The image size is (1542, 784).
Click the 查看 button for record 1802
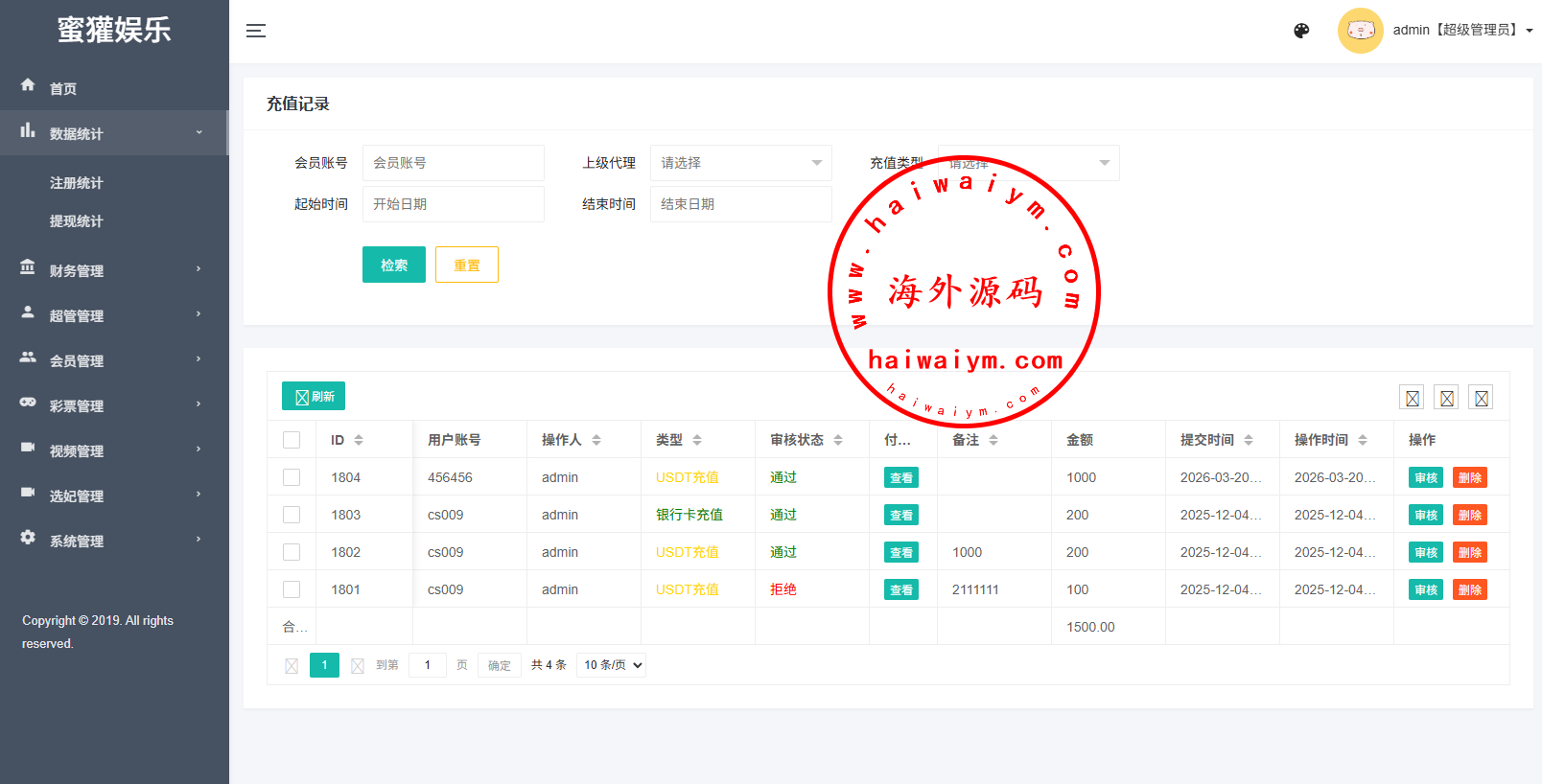(x=900, y=553)
